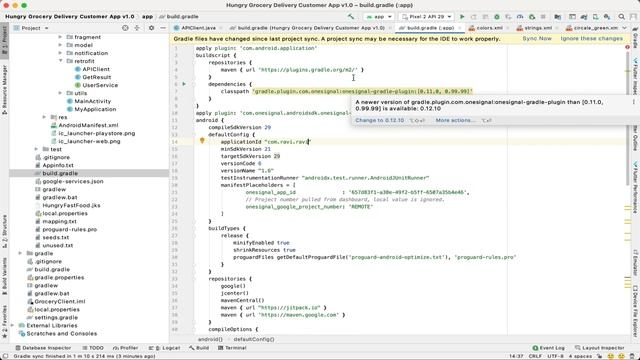The width and height of the screenshot is (640, 360).
Task: Open Project panel gear options
Action: point(151,28)
